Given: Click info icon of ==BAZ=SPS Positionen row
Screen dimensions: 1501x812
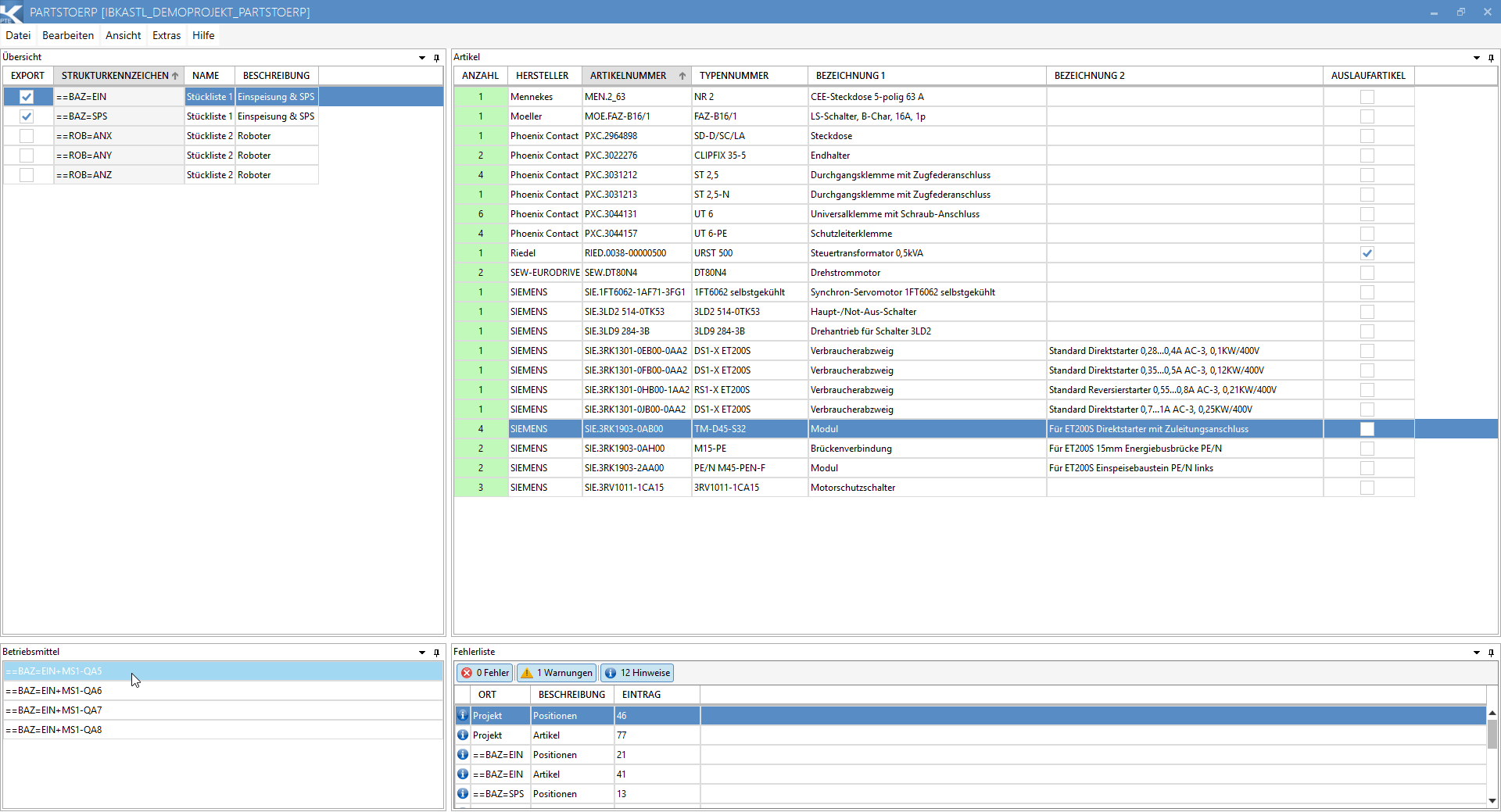Looking at the screenshot, I should point(463,793).
